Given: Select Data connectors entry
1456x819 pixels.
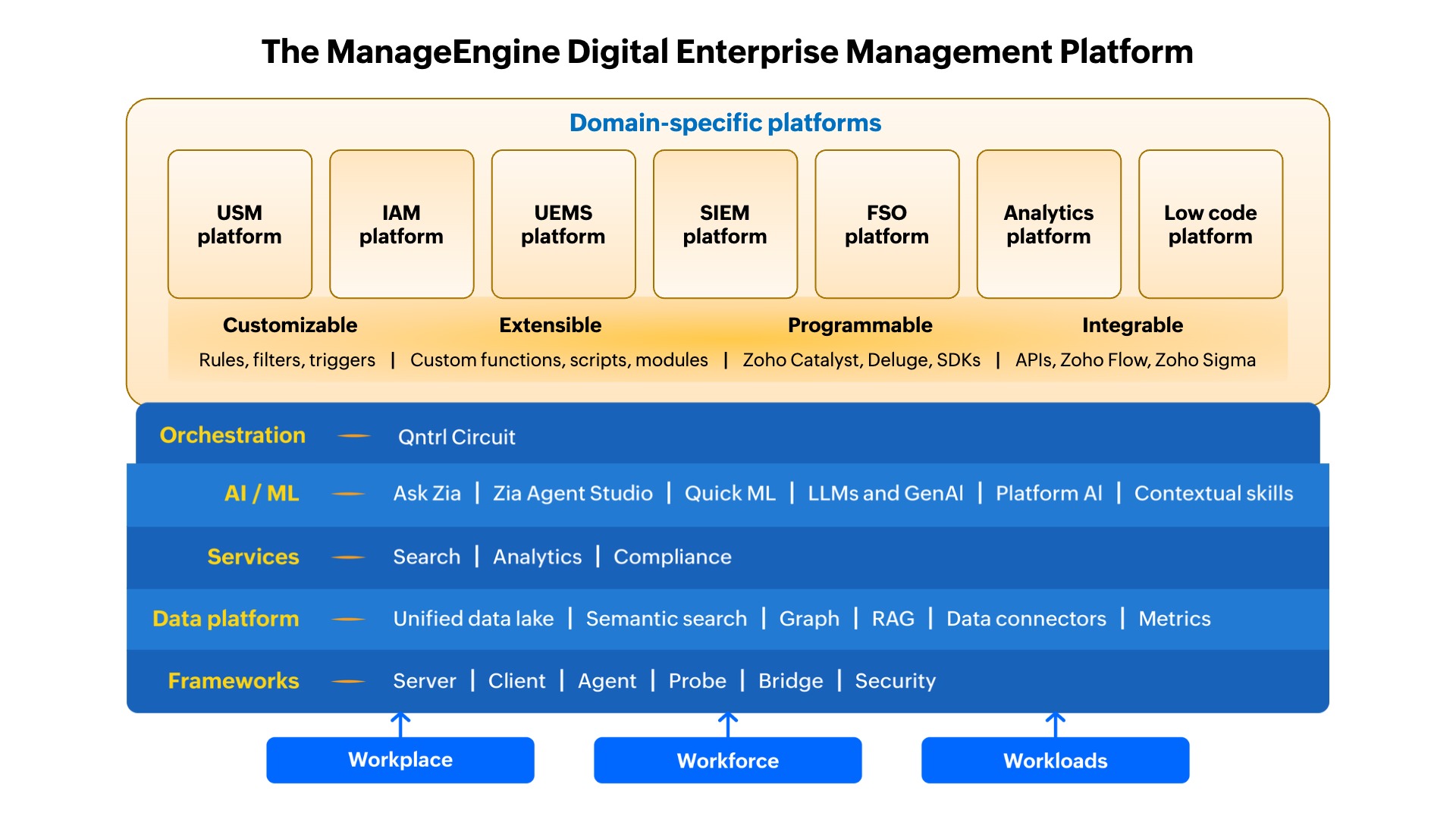Looking at the screenshot, I should [x=1026, y=619].
